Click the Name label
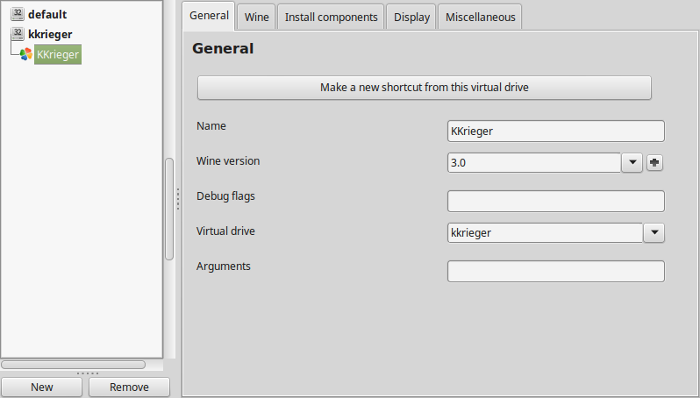 [211, 126]
